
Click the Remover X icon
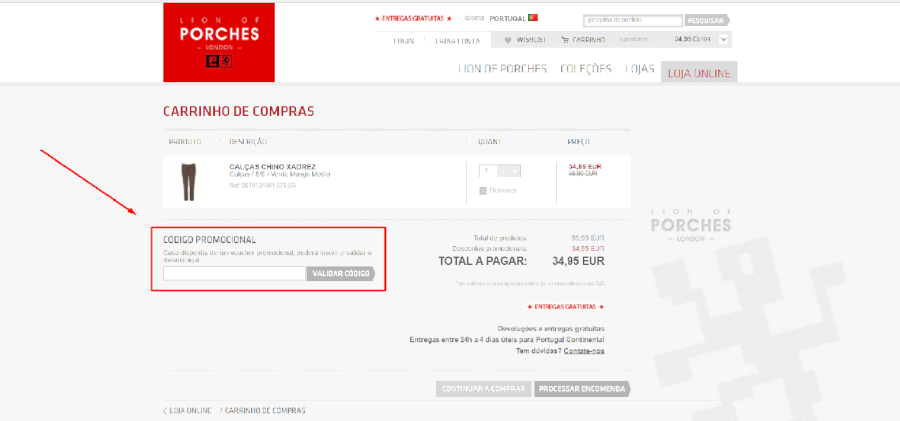coord(483,190)
